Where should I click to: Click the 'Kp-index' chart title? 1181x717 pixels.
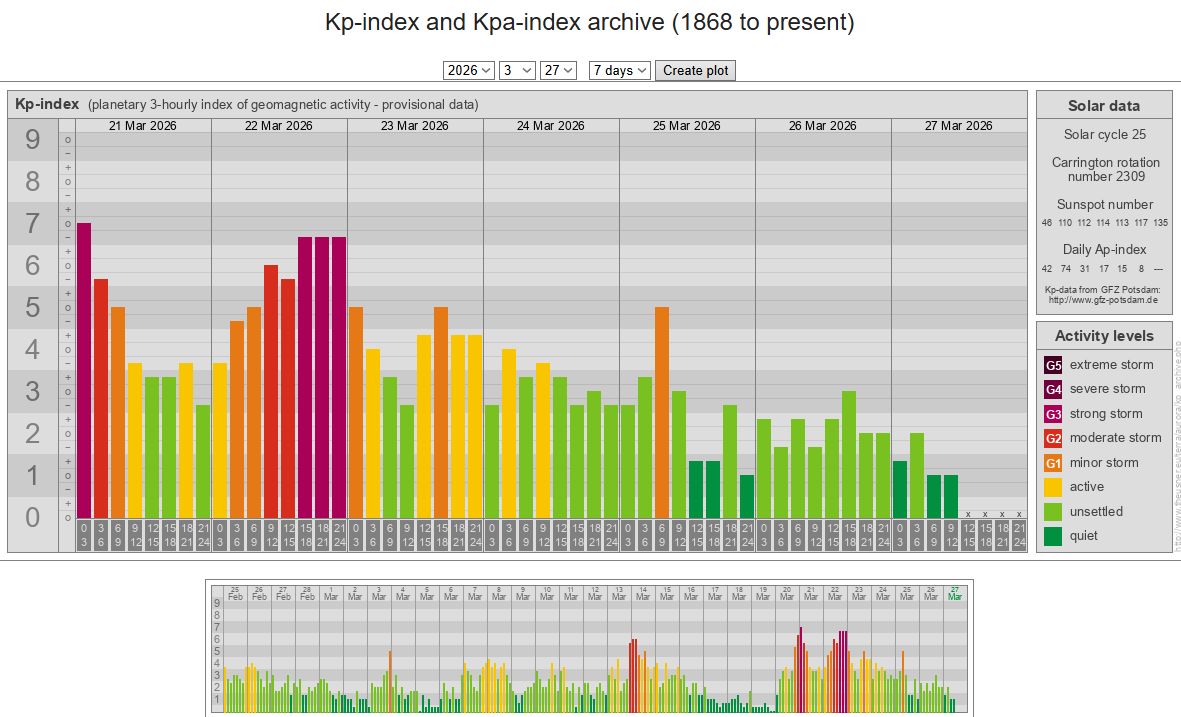(x=47, y=104)
